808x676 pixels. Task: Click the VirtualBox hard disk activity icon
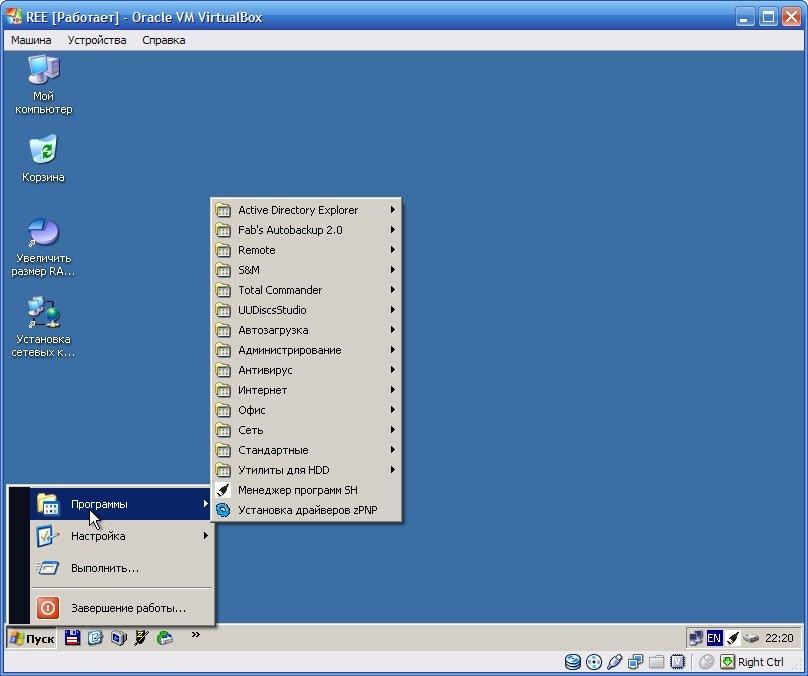(573, 662)
